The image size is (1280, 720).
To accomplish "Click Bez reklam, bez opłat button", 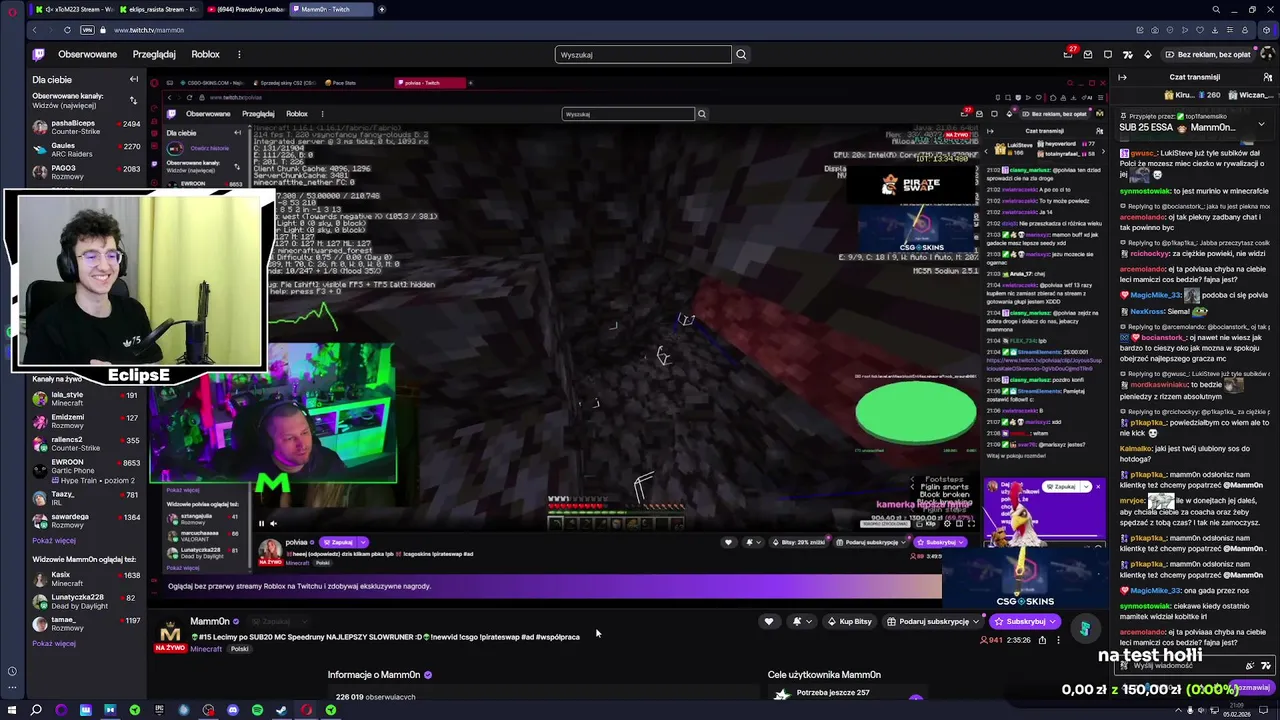I will (x=1207, y=55).
